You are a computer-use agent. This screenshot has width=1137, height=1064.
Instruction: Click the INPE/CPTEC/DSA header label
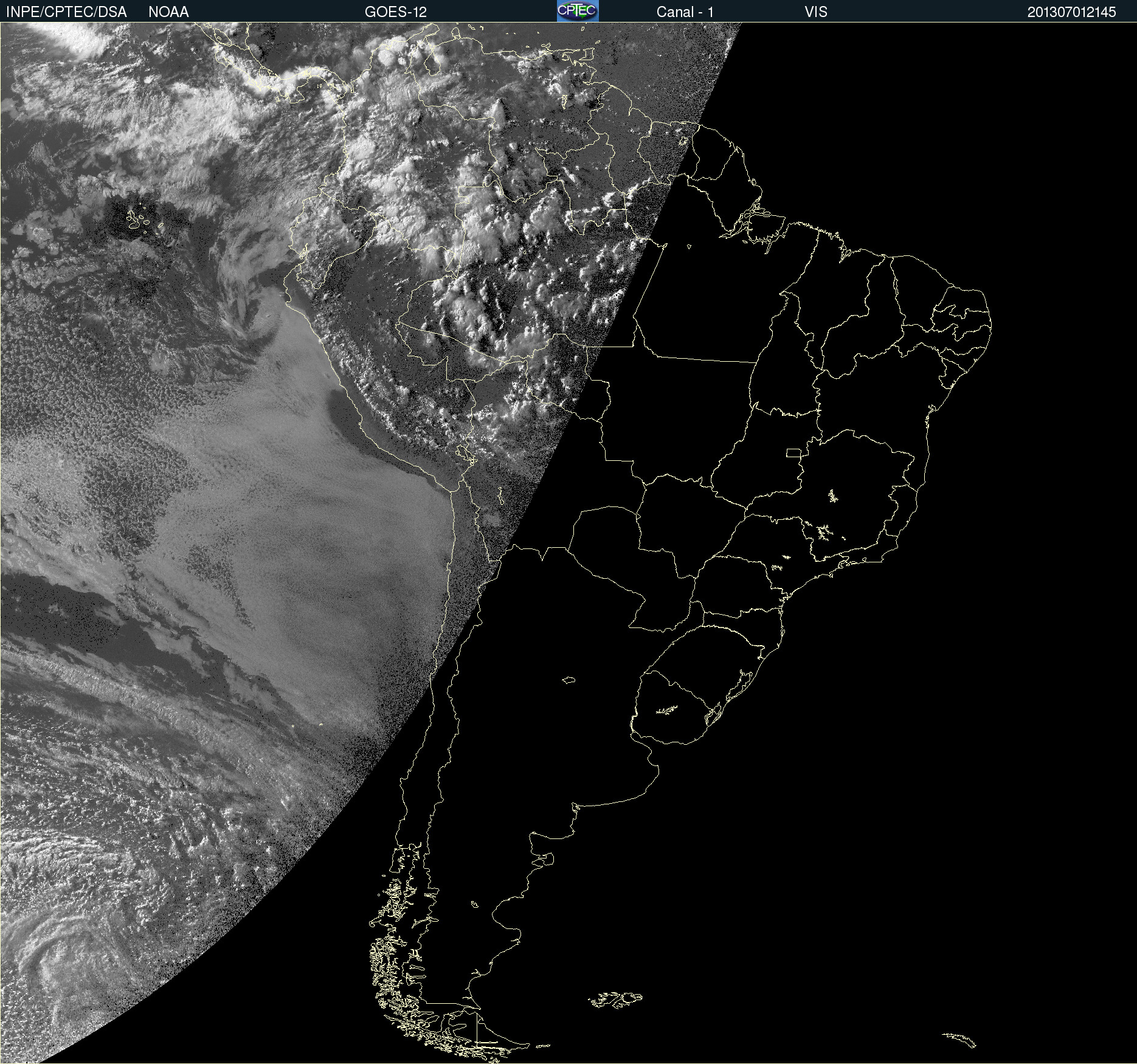coord(66,12)
